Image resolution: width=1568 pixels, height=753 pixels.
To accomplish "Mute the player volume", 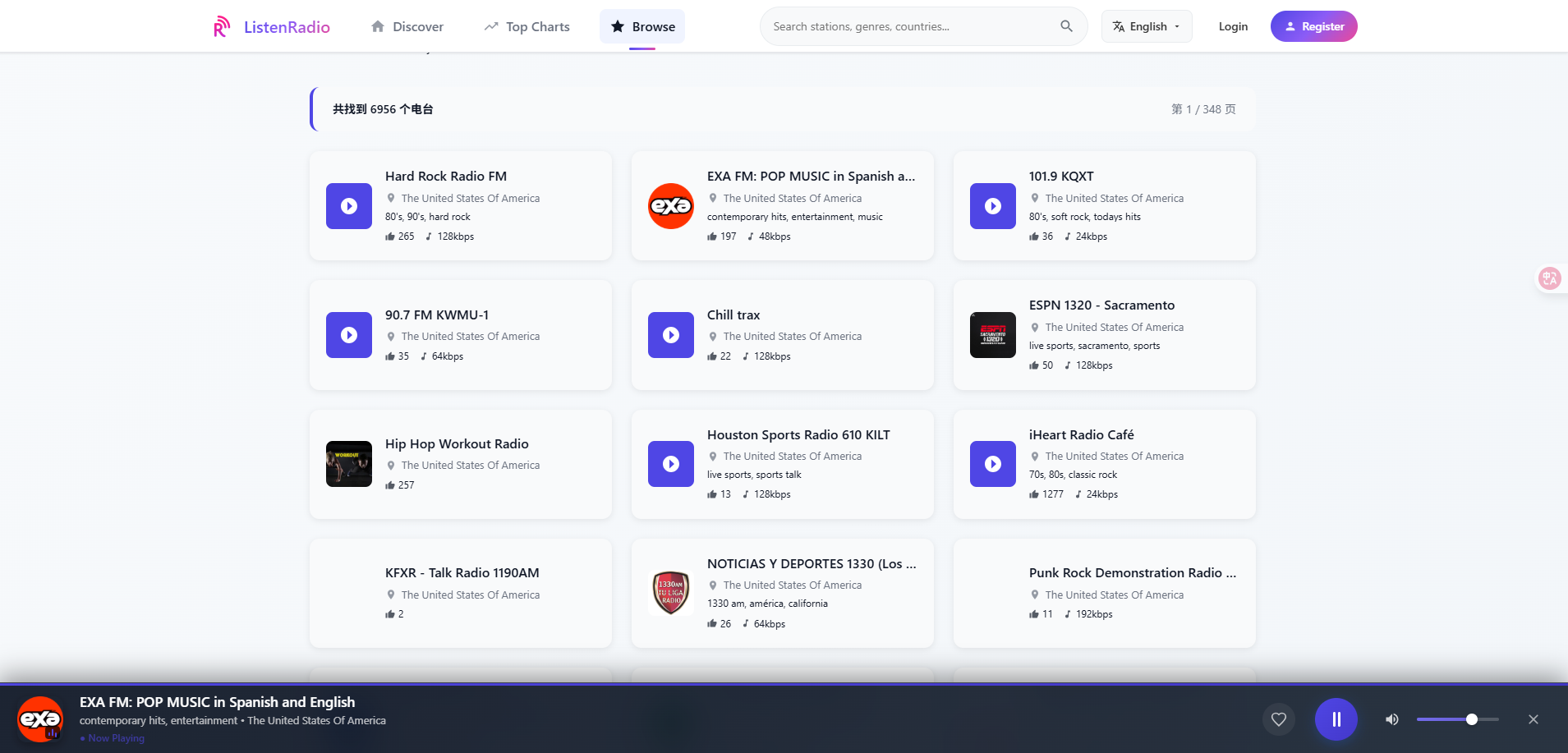I will 1392,719.
